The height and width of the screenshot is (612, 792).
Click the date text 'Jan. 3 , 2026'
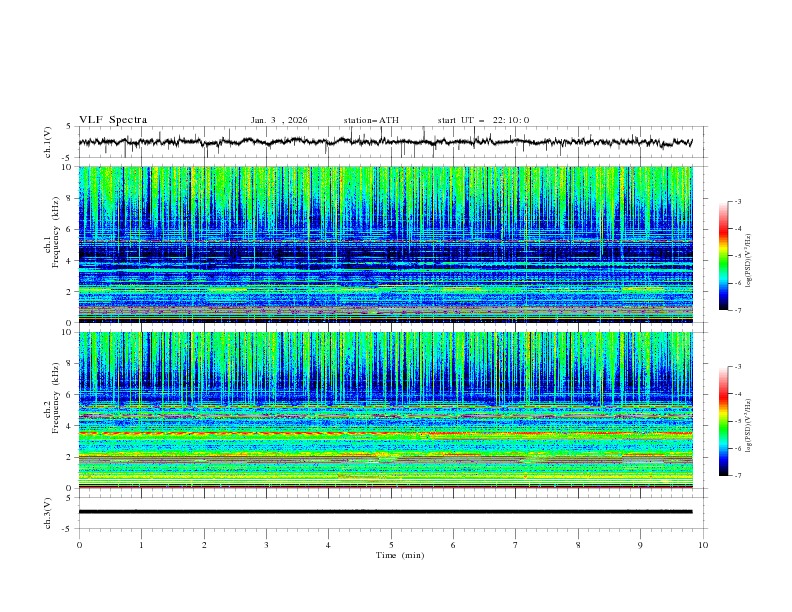click(x=279, y=120)
